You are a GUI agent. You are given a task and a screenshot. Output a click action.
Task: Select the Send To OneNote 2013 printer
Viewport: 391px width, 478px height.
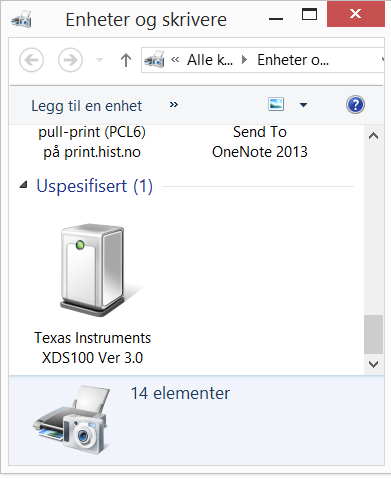click(260, 142)
